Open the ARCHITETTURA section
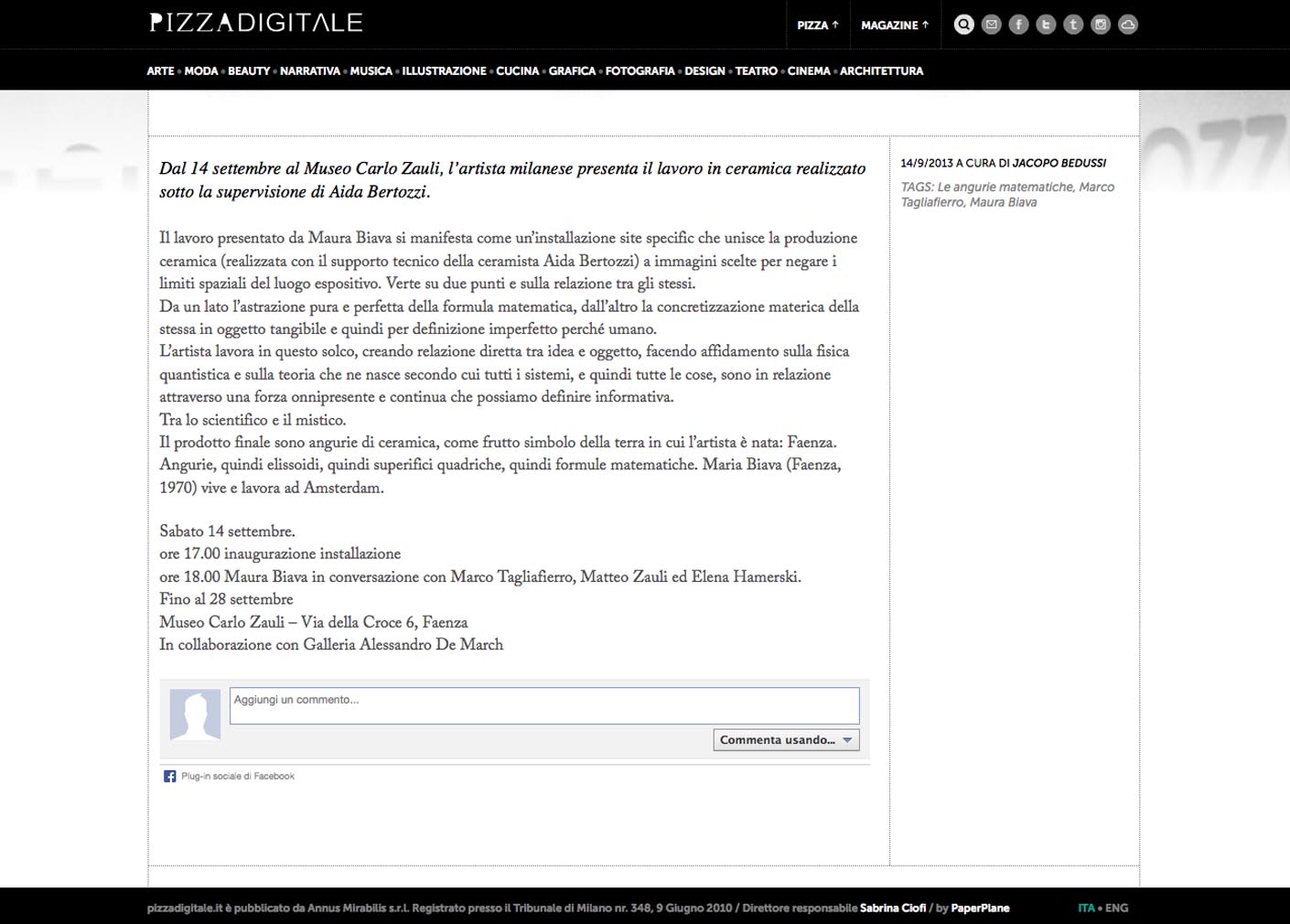This screenshot has width=1290, height=924. [x=881, y=70]
